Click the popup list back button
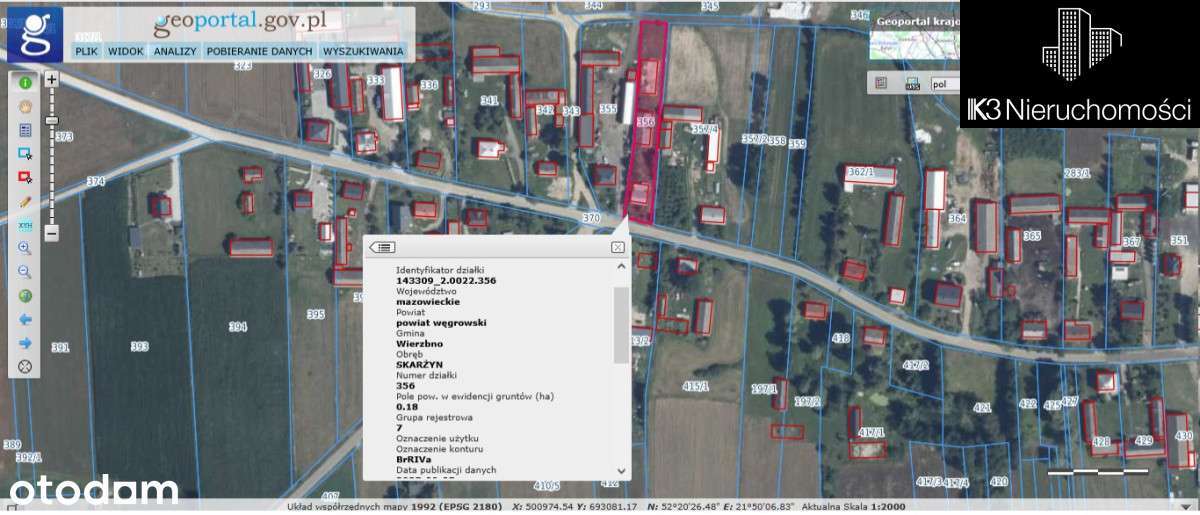This screenshot has height=515, width=1200. 384,247
